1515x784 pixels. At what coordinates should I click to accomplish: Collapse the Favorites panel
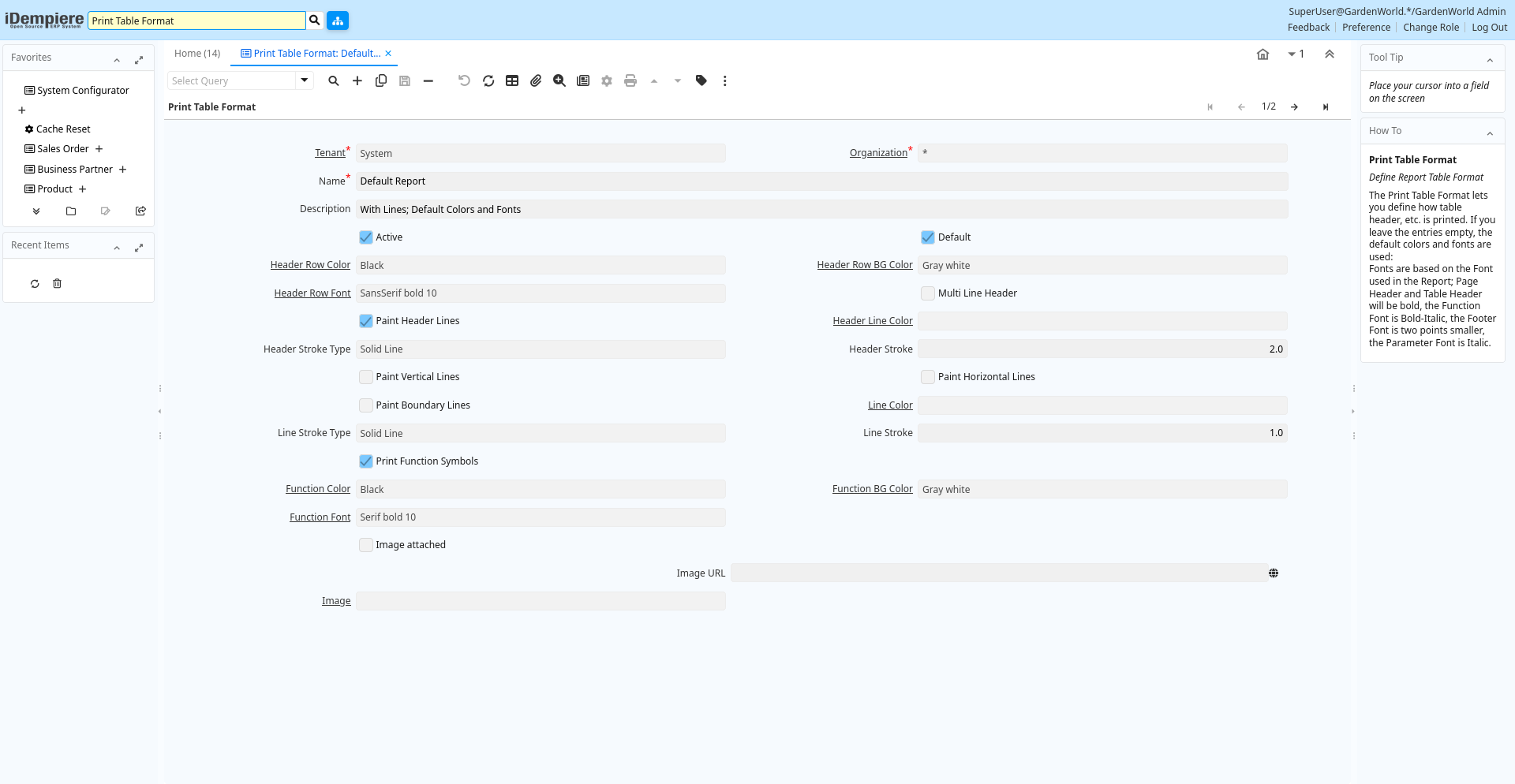click(117, 60)
